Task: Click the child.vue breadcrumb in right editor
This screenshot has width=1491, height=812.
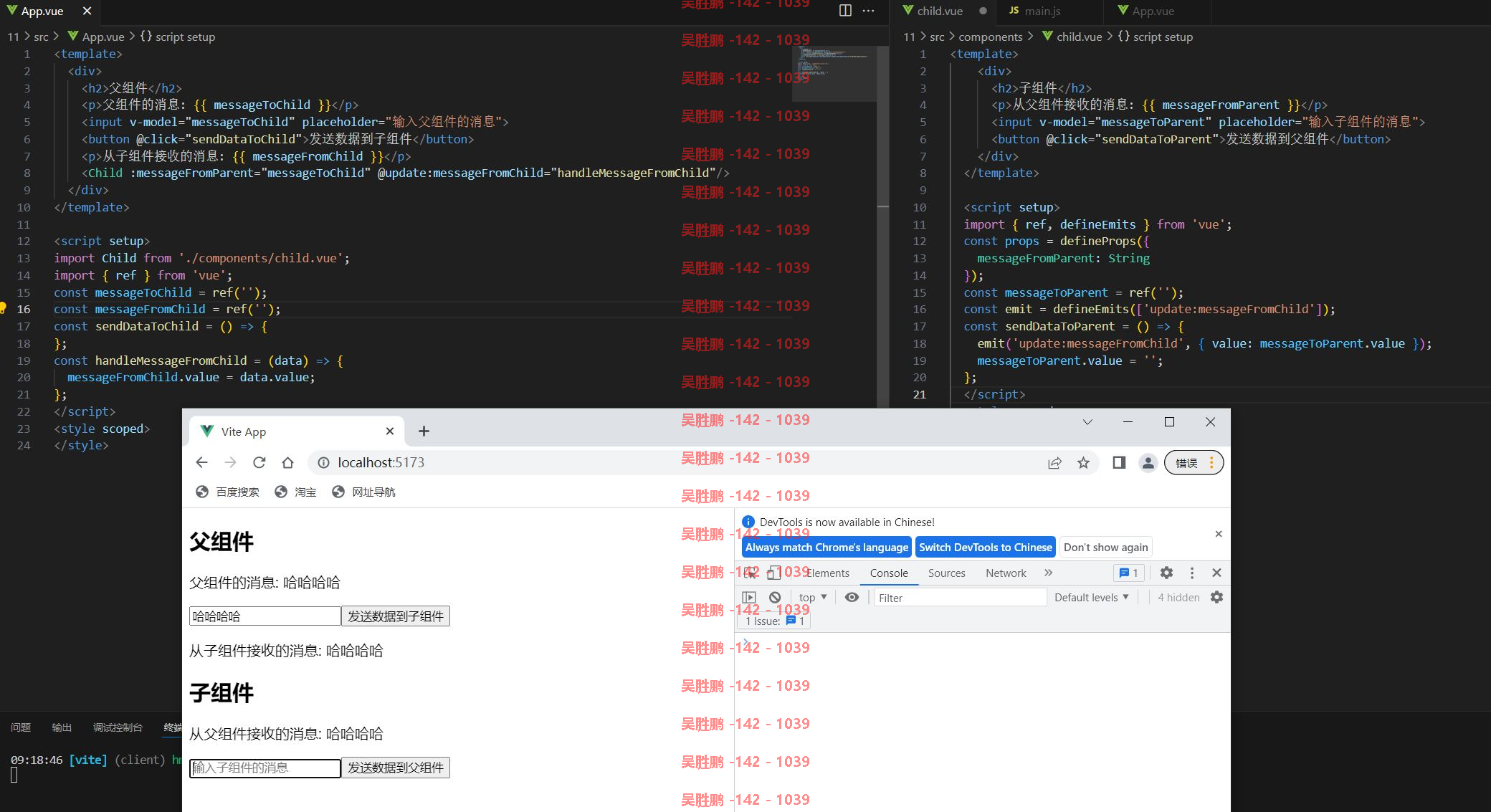Action: tap(1072, 37)
